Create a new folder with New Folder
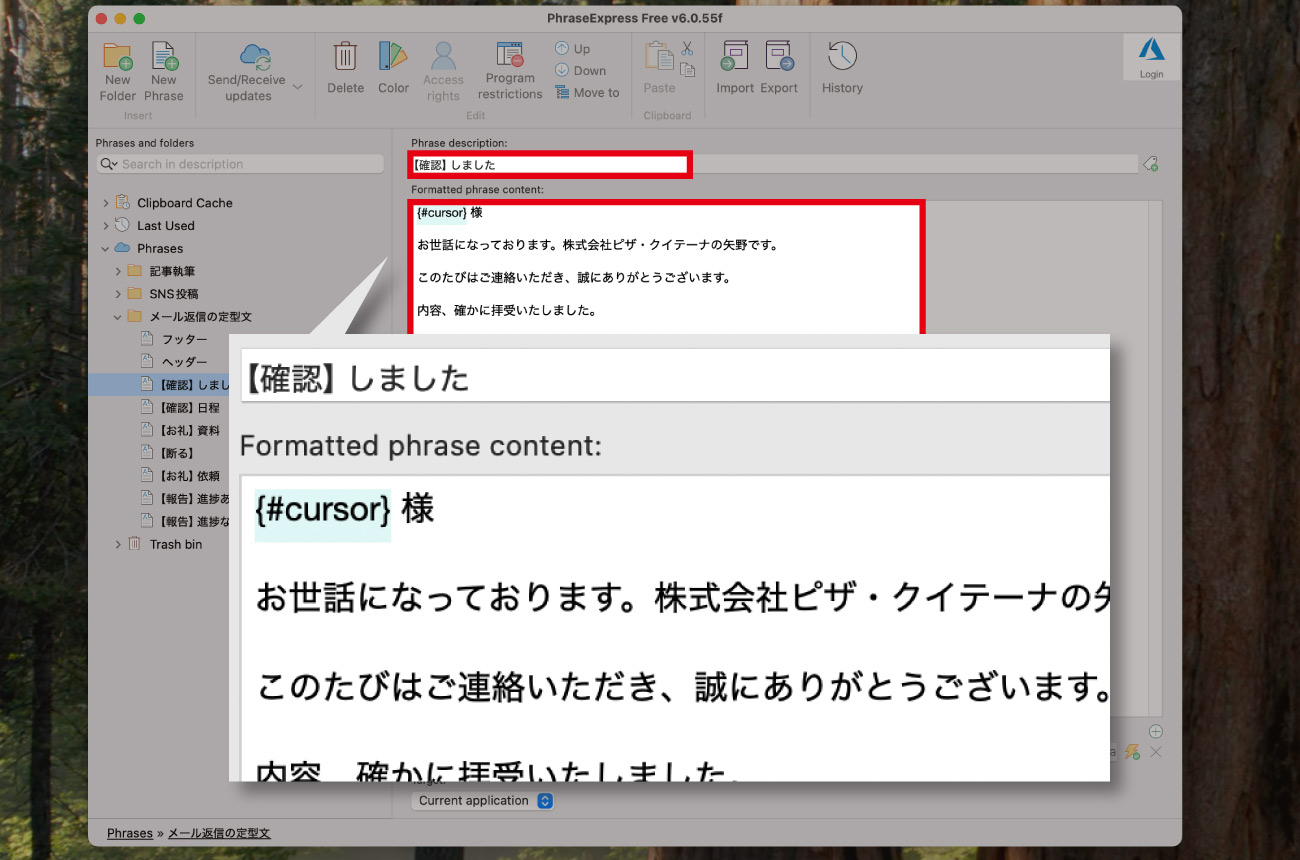 (x=117, y=71)
